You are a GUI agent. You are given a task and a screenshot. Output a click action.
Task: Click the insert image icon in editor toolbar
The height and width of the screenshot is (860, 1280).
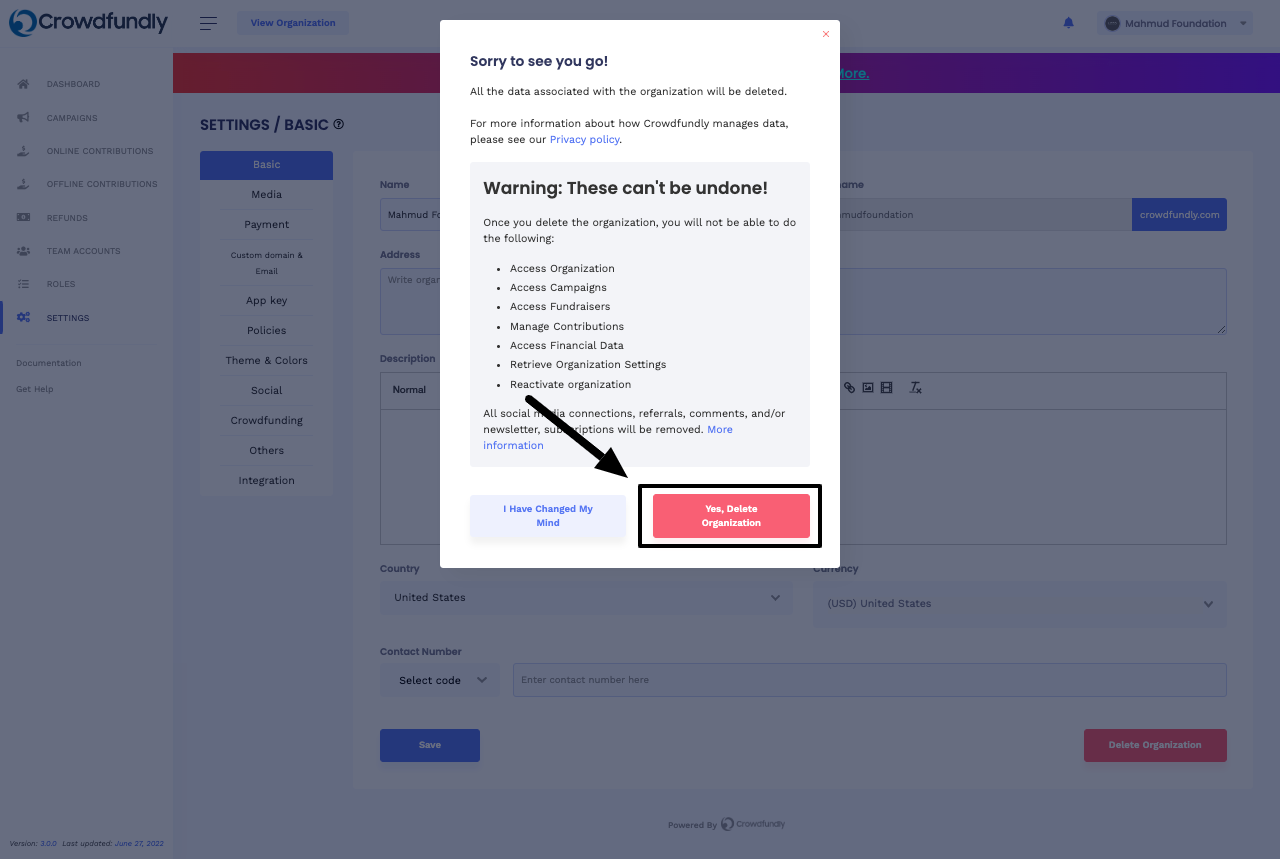coord(868,388)
